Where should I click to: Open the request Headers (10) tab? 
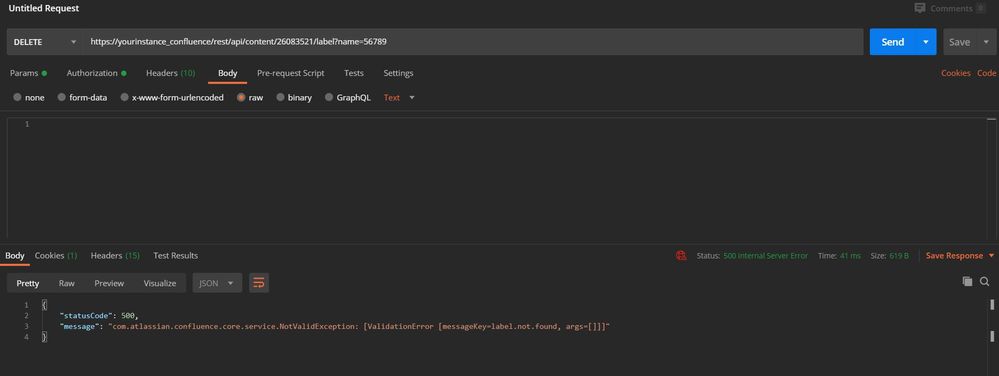(171, 73)
